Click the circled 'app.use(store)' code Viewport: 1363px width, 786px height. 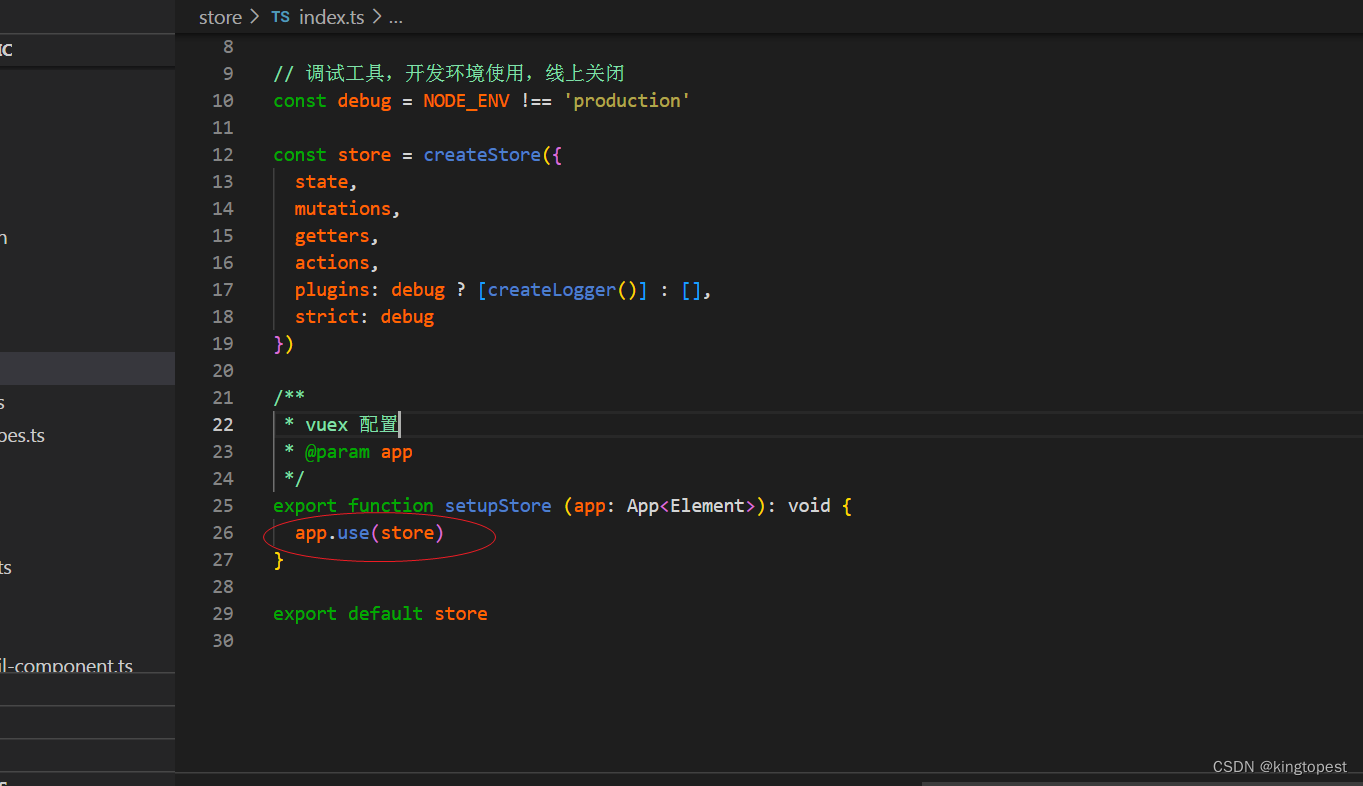(x=369, y=532)
